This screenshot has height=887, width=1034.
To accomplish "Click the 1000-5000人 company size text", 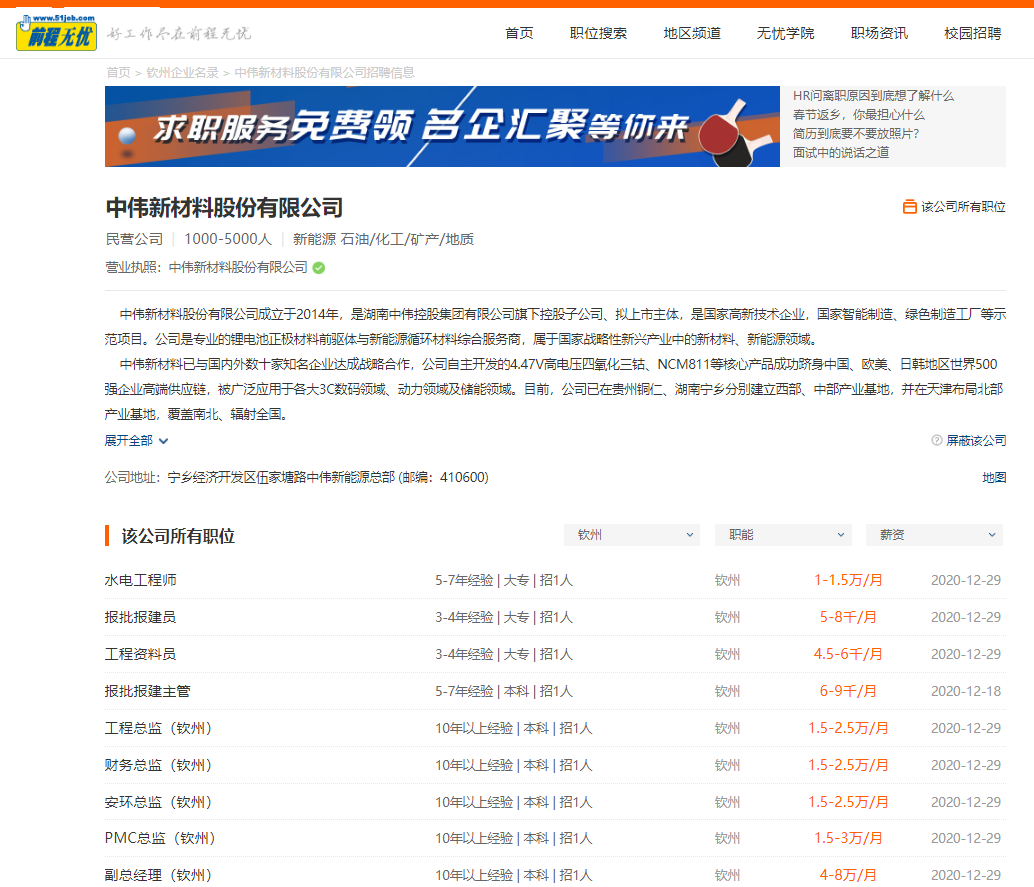I will click(228, 239).
